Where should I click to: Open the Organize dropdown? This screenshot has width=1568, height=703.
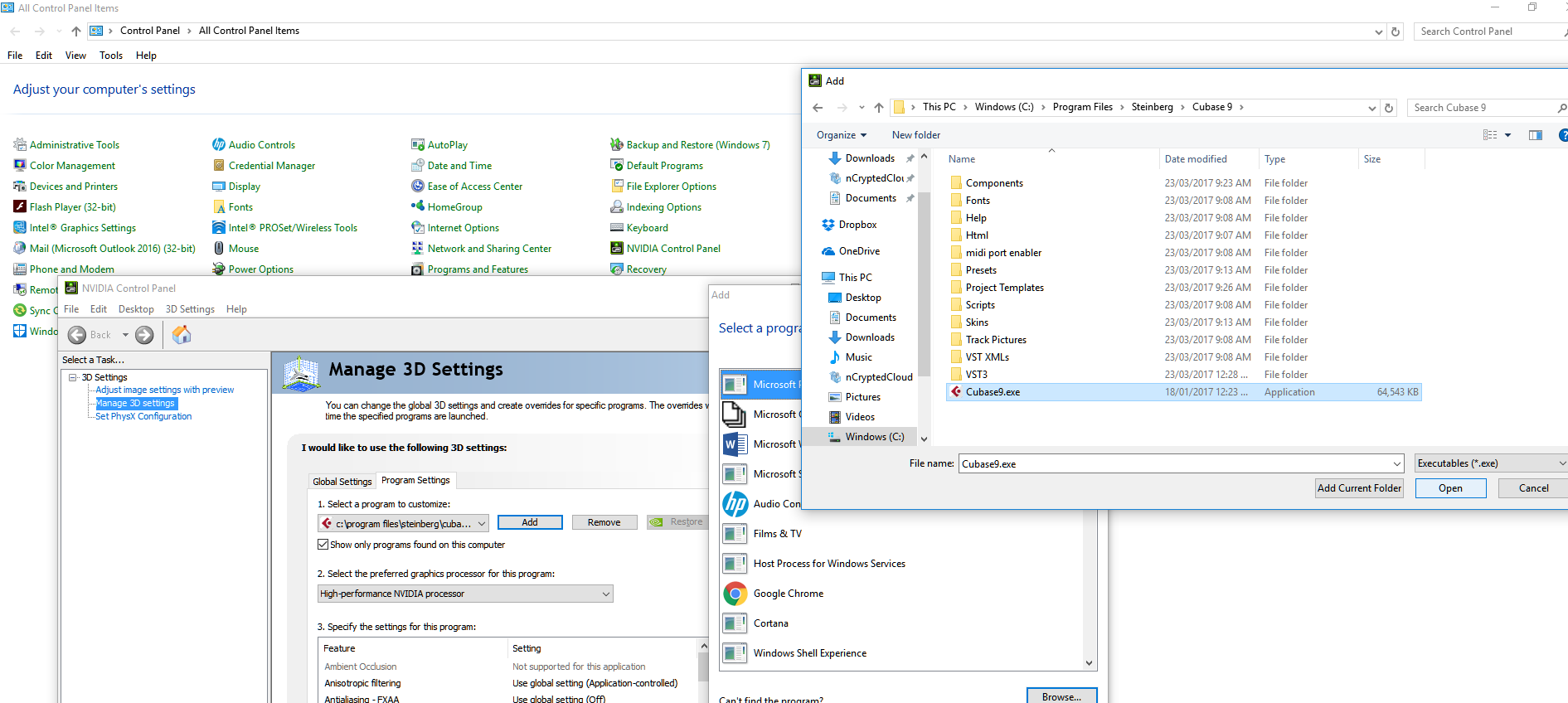(x=841, y=135)
